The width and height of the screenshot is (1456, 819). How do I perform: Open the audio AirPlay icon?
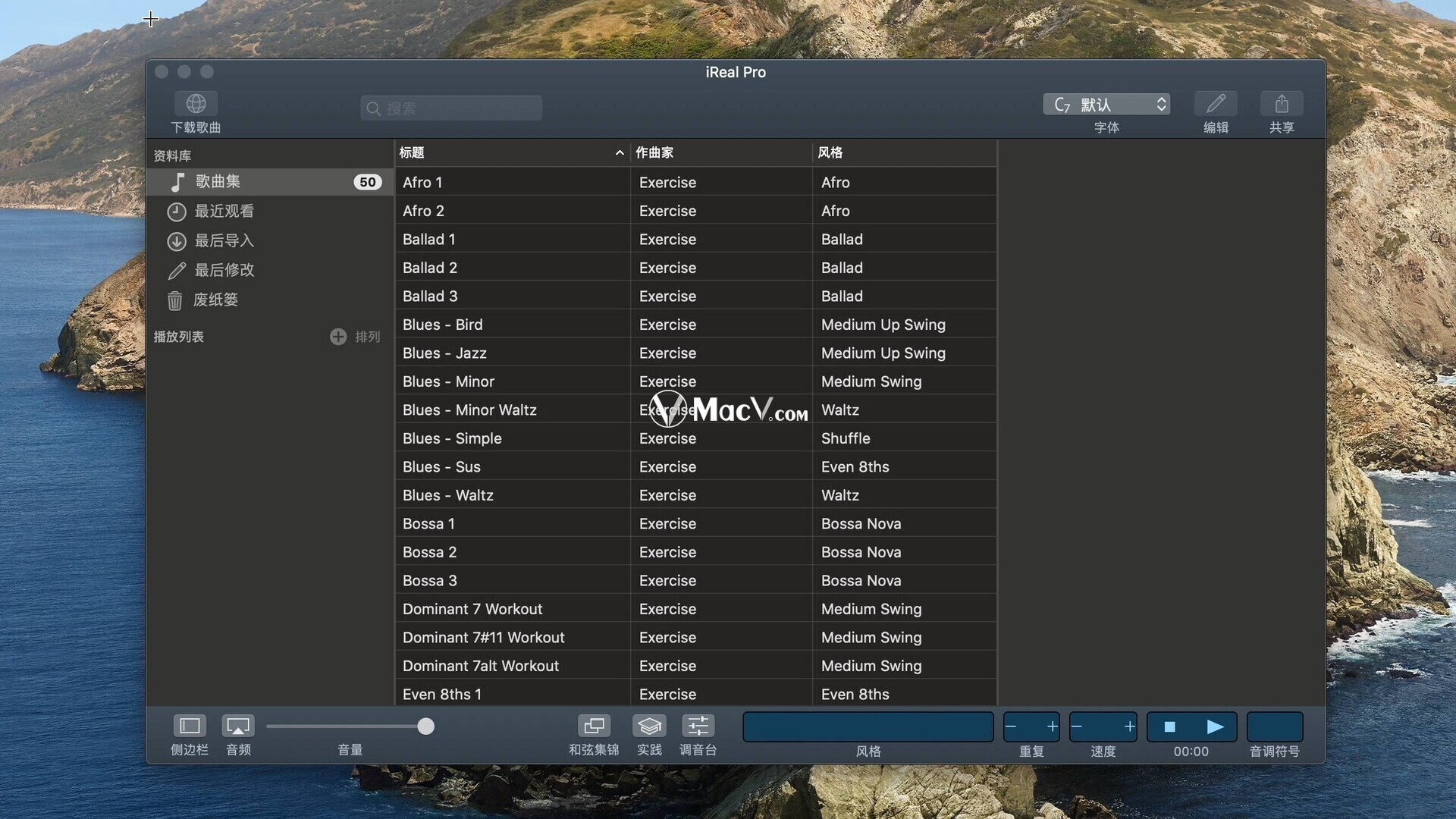coord(238,726)
